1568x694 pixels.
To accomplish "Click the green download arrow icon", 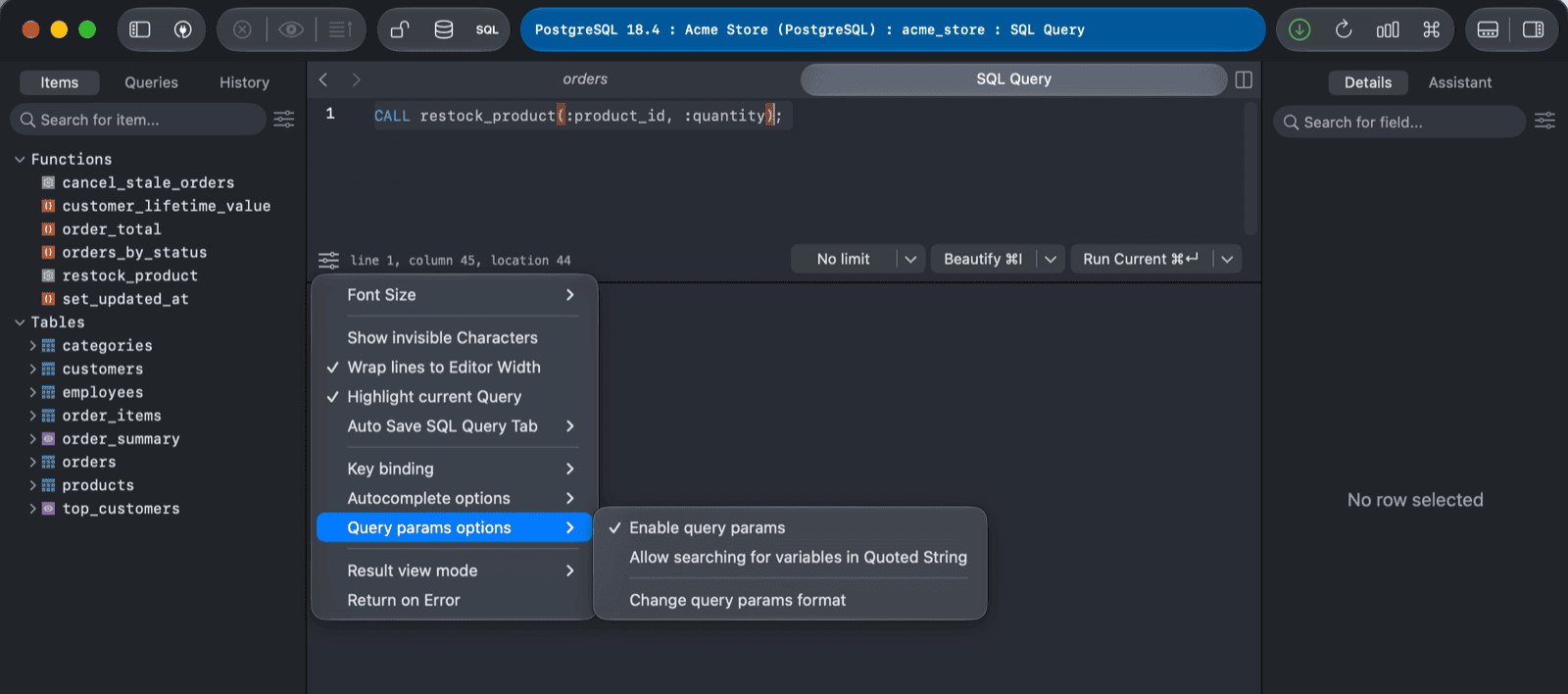I will click(1299, 29).
